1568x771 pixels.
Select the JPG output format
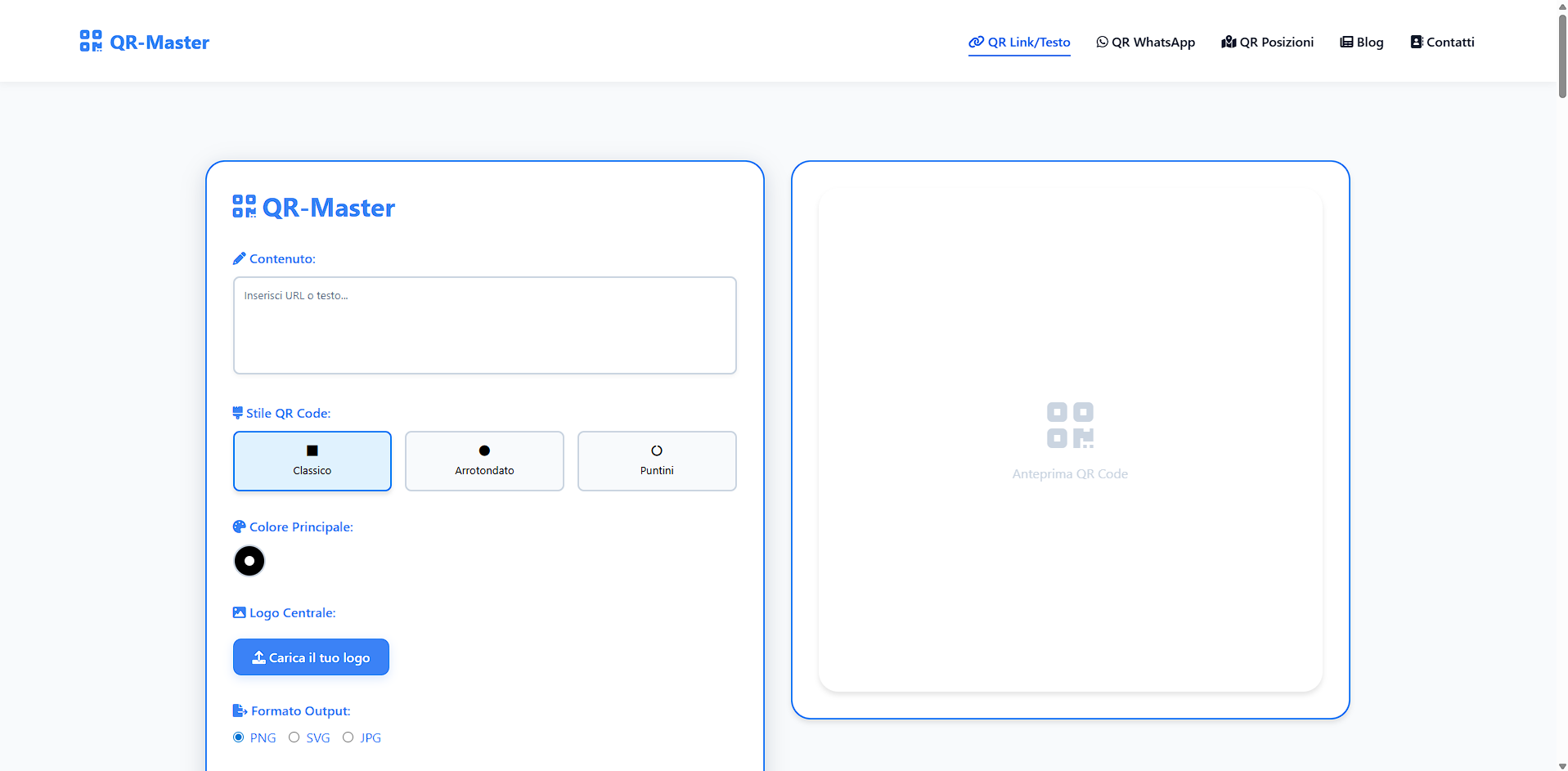pyautogui.click(x=348, y=737)
